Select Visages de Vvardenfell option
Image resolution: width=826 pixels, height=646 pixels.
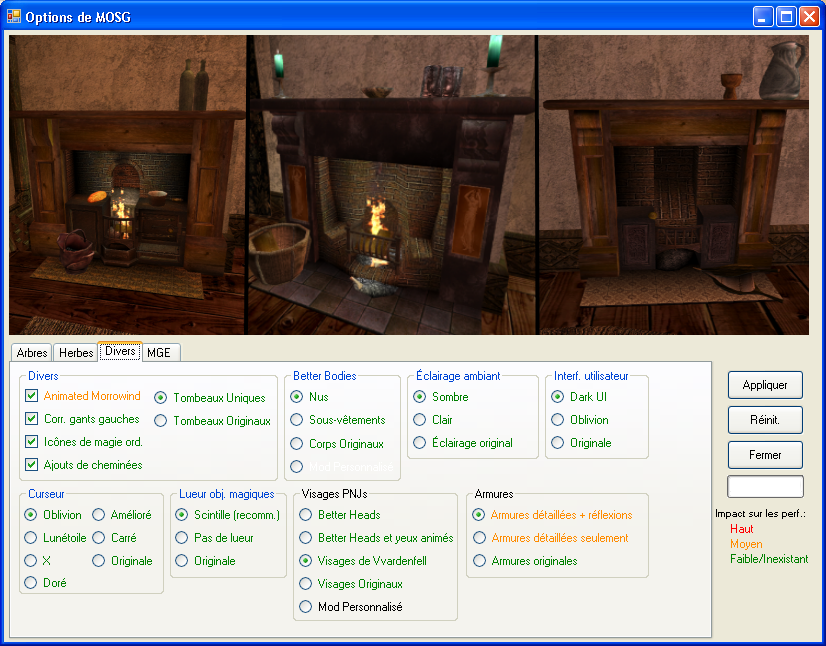coord(306,561)
